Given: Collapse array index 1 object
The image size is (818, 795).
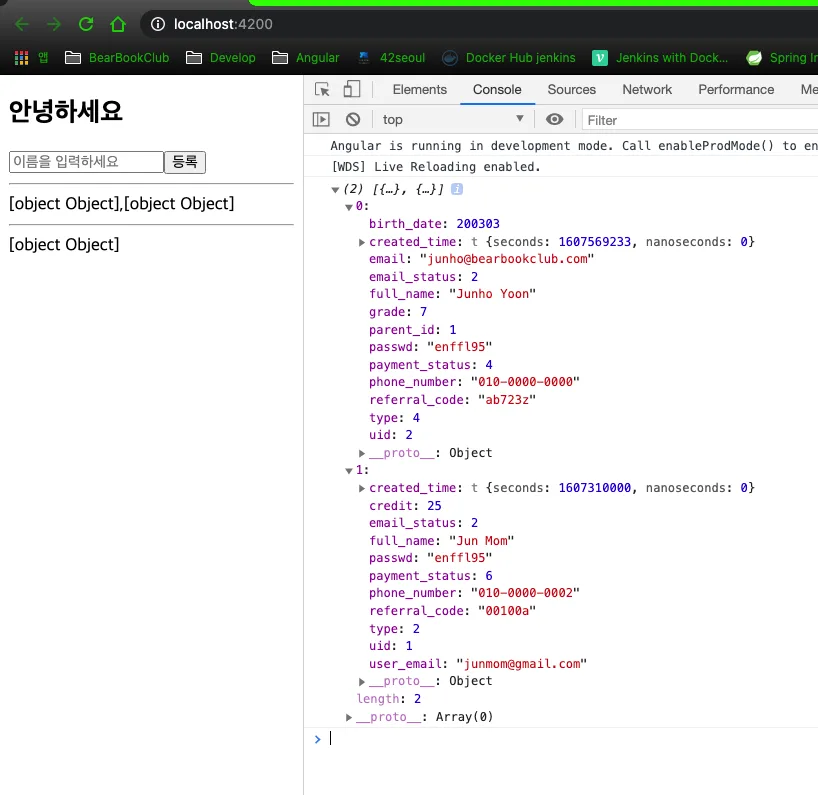Looking at the screenshot, I should point(348,471).
